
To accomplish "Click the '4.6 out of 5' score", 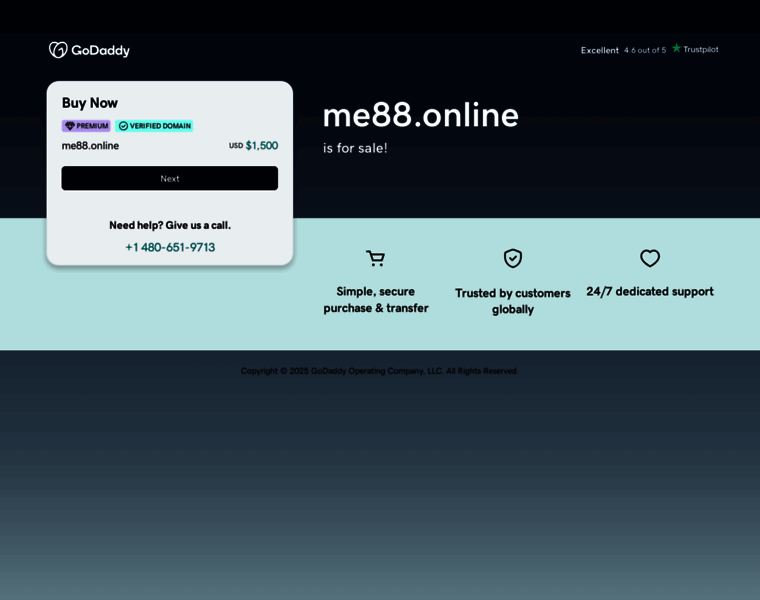I will pyautogui.click(x=645, y=50).
